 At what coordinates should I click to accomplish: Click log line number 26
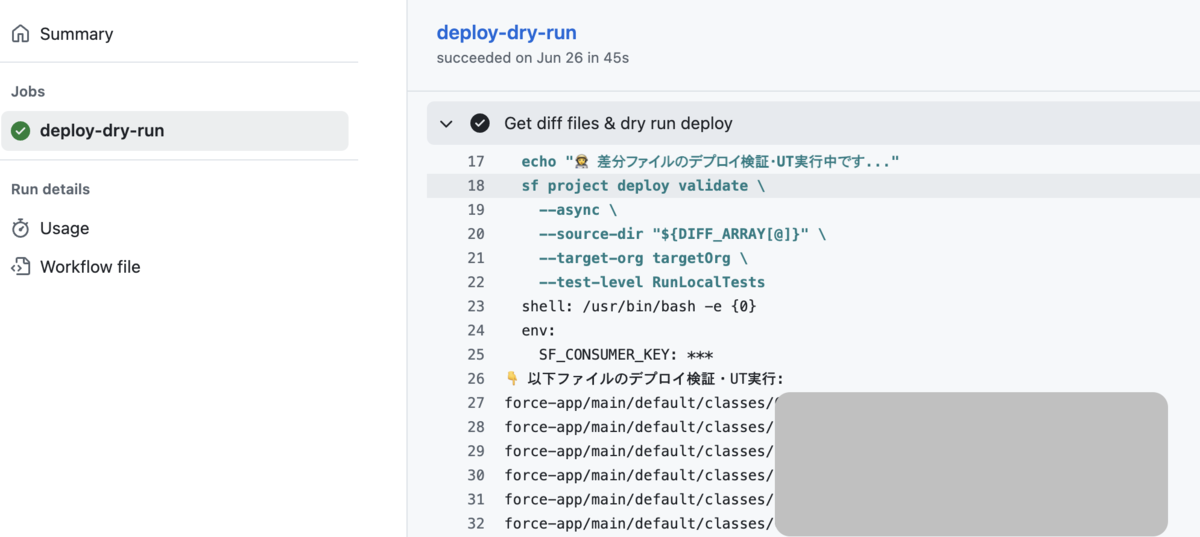(x=476, y=378)
